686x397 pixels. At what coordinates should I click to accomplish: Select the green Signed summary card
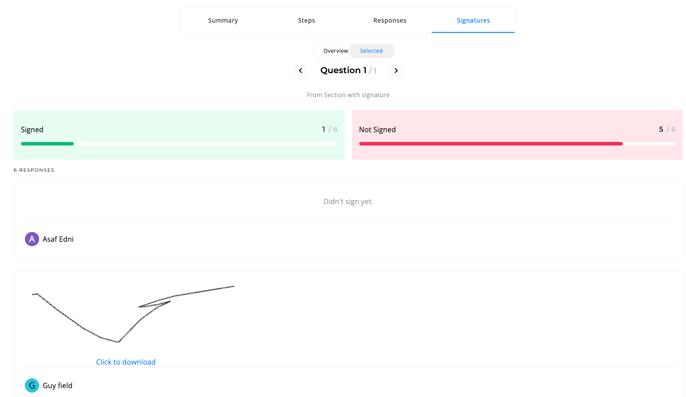pyautogui.click(x=179, y=135)
